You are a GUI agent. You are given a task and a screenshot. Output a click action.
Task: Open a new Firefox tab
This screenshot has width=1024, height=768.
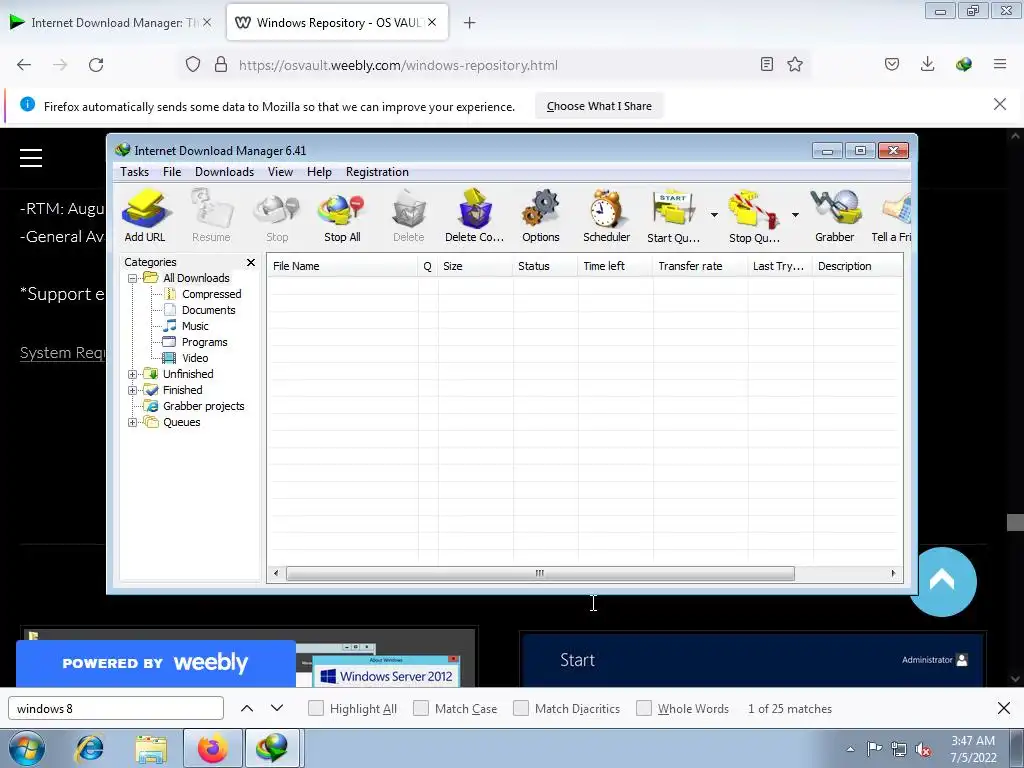pos(470,23)
